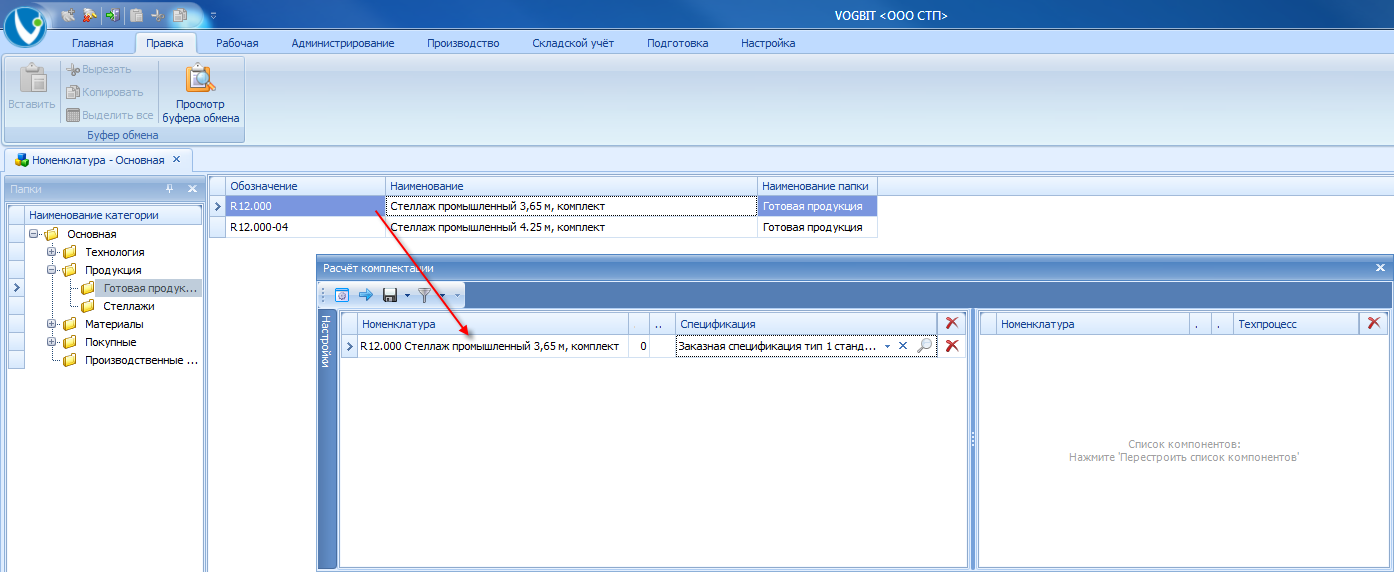This screenshot has width=1394, height=572.
Task: Select the Материалы folder
Action: (114, 324)
